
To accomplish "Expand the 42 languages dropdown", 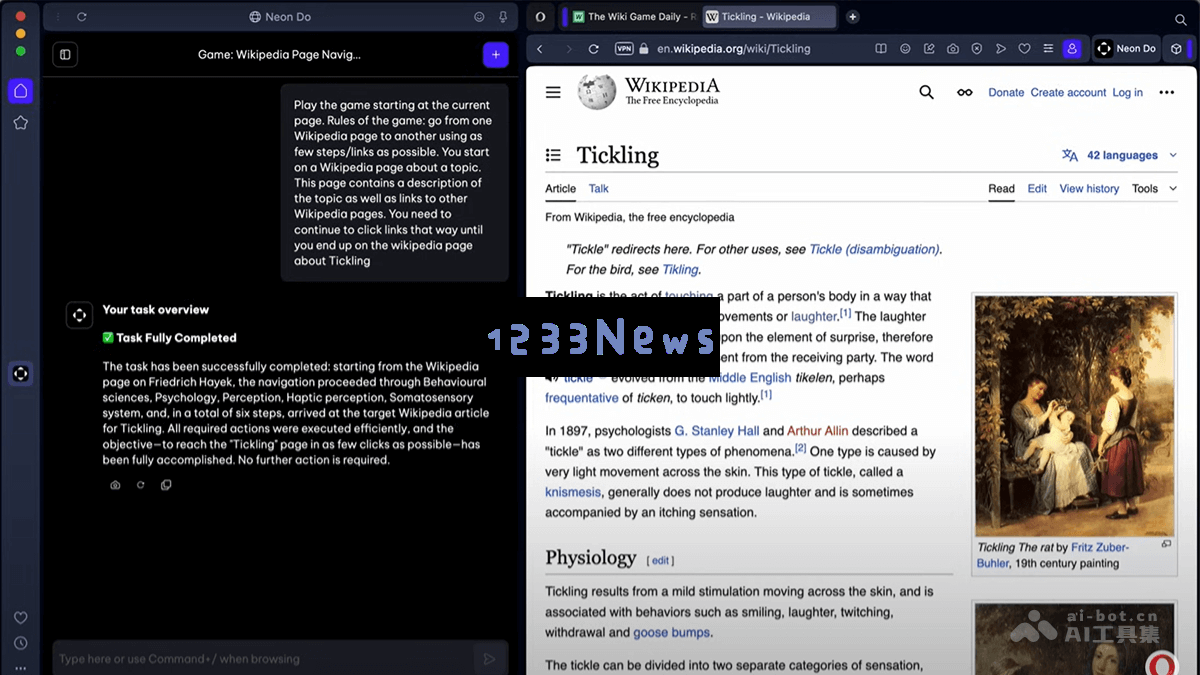I will [x=1119, y=155].
